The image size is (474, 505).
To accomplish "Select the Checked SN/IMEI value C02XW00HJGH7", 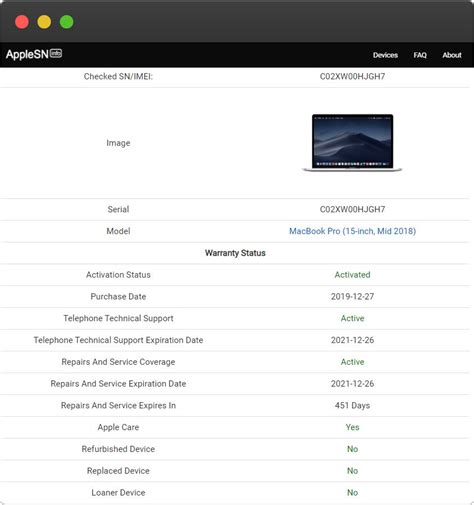I will pyautogui.click(x=352, y=77).
